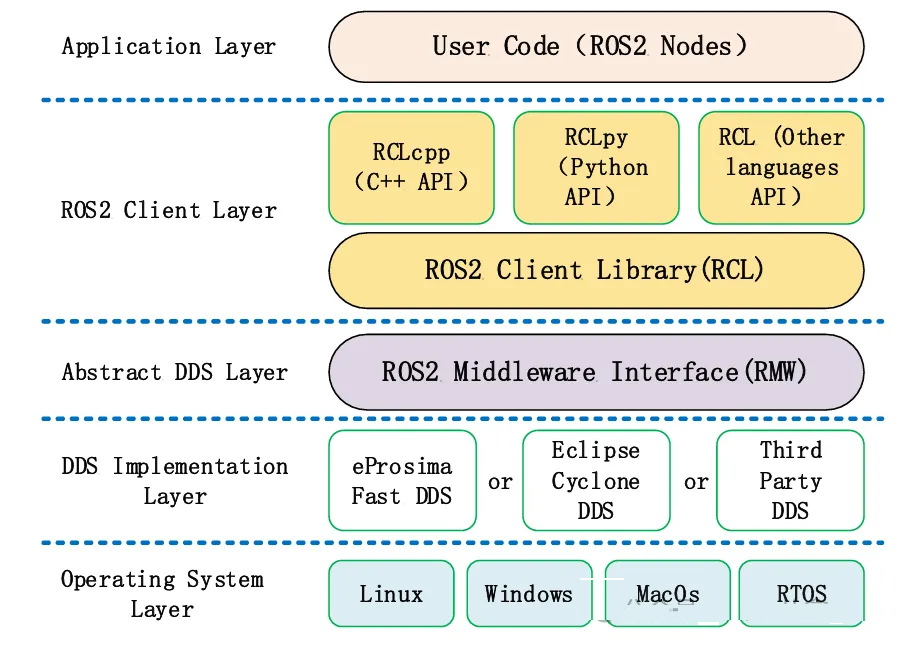
Task: Choose the eProsima Fast DDS box
Action: click(402, 481)
